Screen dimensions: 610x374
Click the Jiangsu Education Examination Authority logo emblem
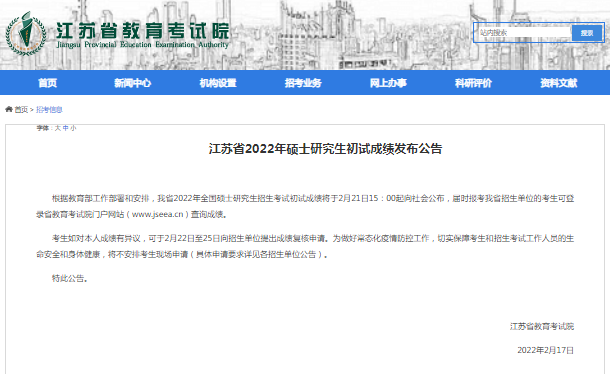point(26,33)
